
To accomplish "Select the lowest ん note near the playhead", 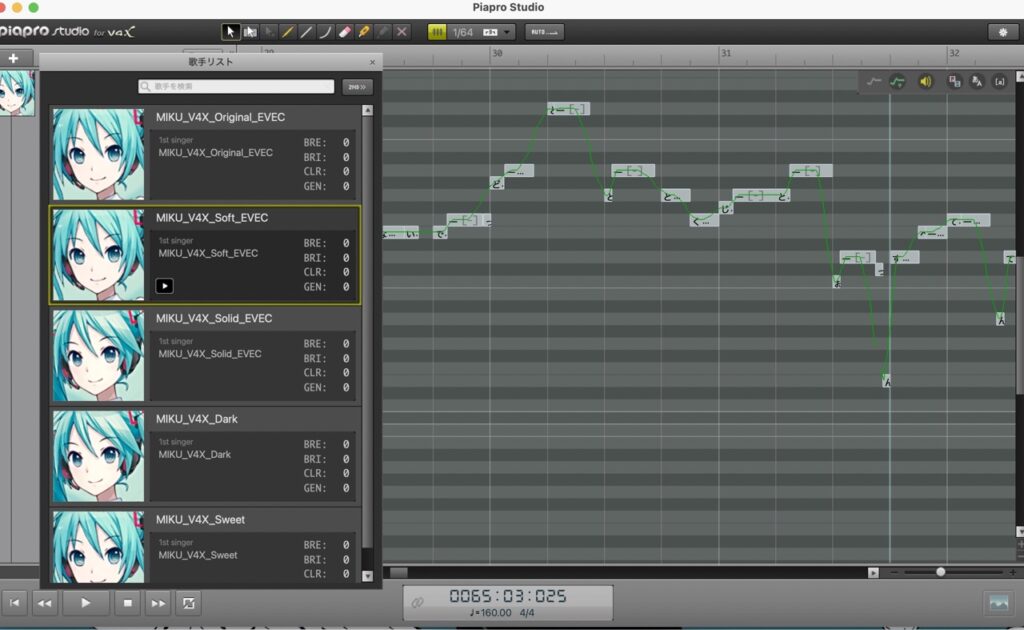I will [x=886, y=381].
